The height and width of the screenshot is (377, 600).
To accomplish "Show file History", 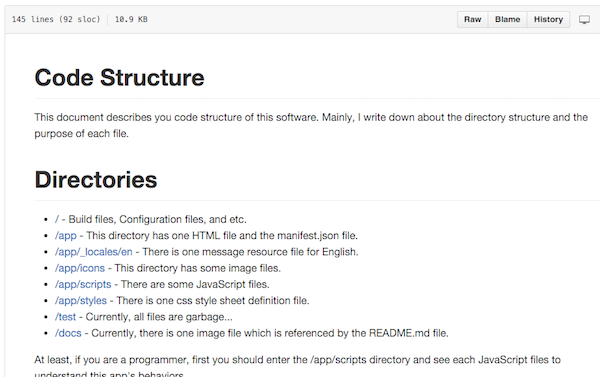I will (548, 20).
